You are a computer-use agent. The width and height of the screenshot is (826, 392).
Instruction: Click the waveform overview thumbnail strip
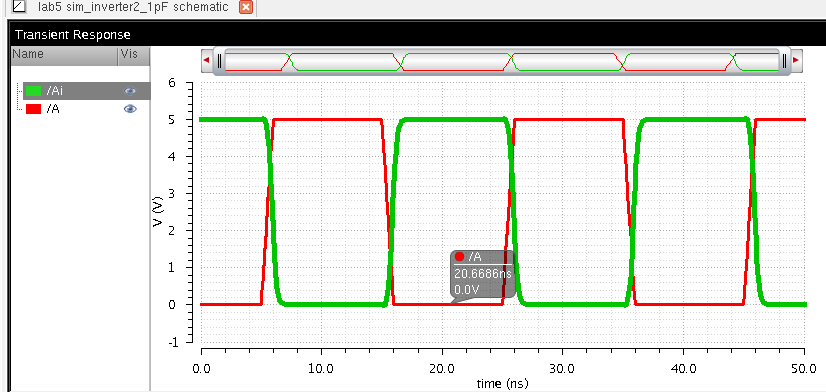pos(502,62)
